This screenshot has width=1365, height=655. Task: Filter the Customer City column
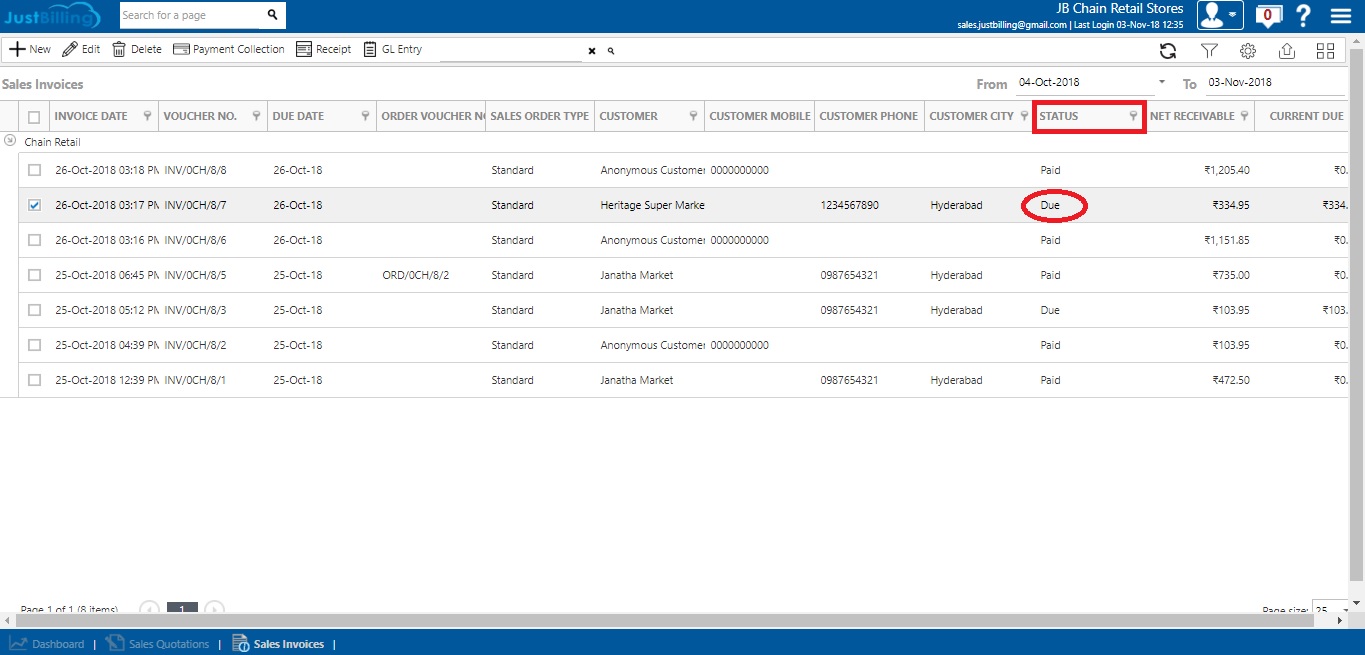click(x=1023, y=116)
